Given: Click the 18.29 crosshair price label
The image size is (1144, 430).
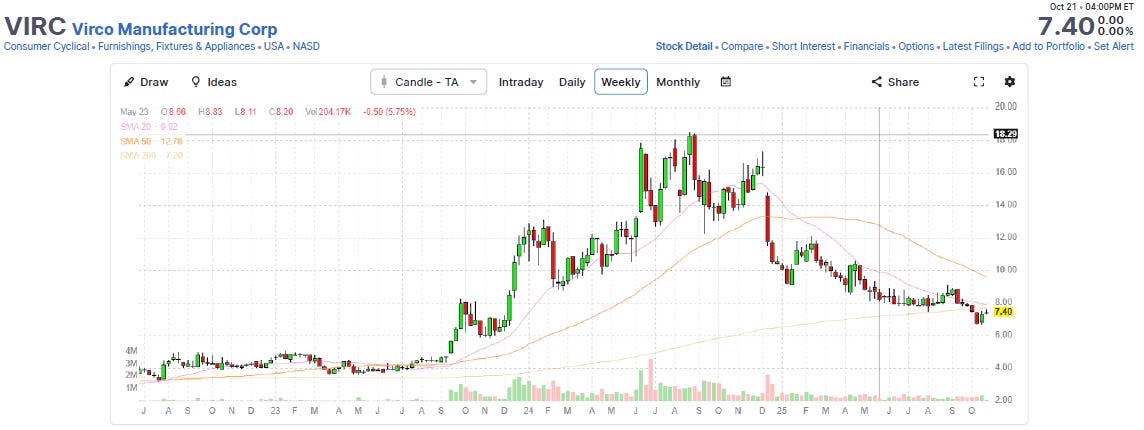Looking at the screenshot, I should point(1004,134).
